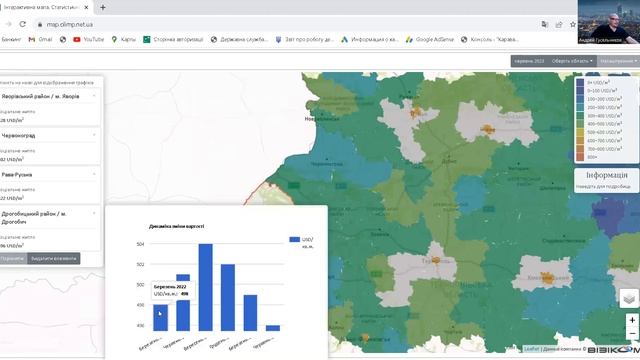Screen dimensions: 640x360
Task: Click the Яворівський район / м. Яворів title
Action: [x=40, y=96]
